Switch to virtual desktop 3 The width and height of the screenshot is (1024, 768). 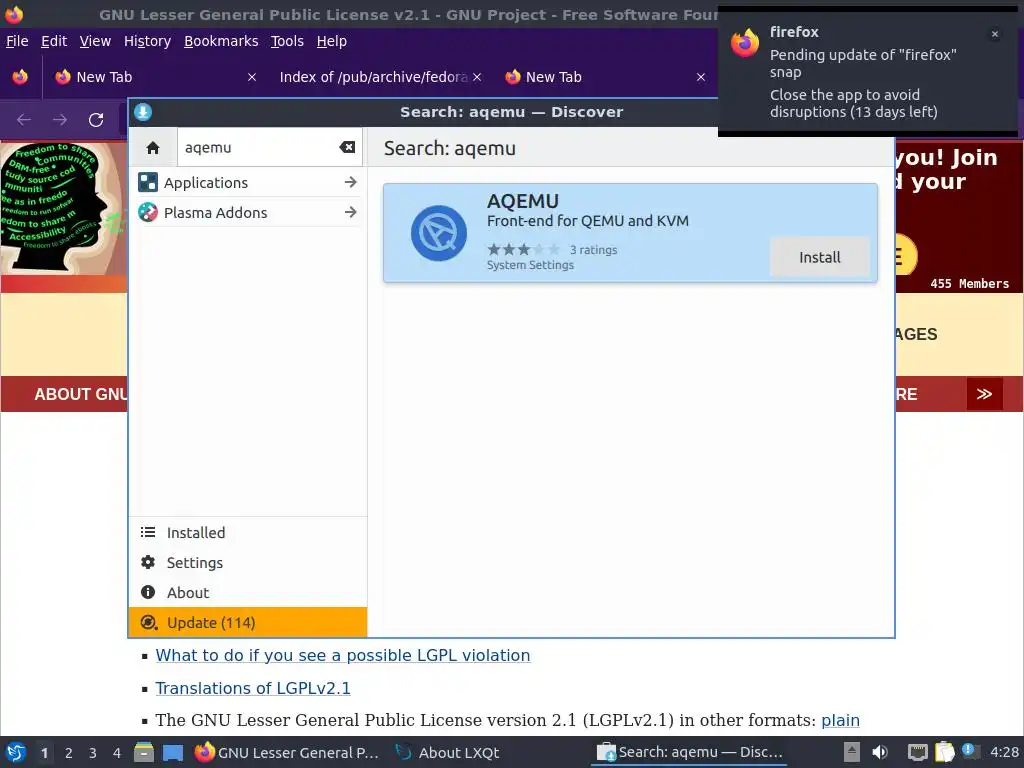click(92, 753)
